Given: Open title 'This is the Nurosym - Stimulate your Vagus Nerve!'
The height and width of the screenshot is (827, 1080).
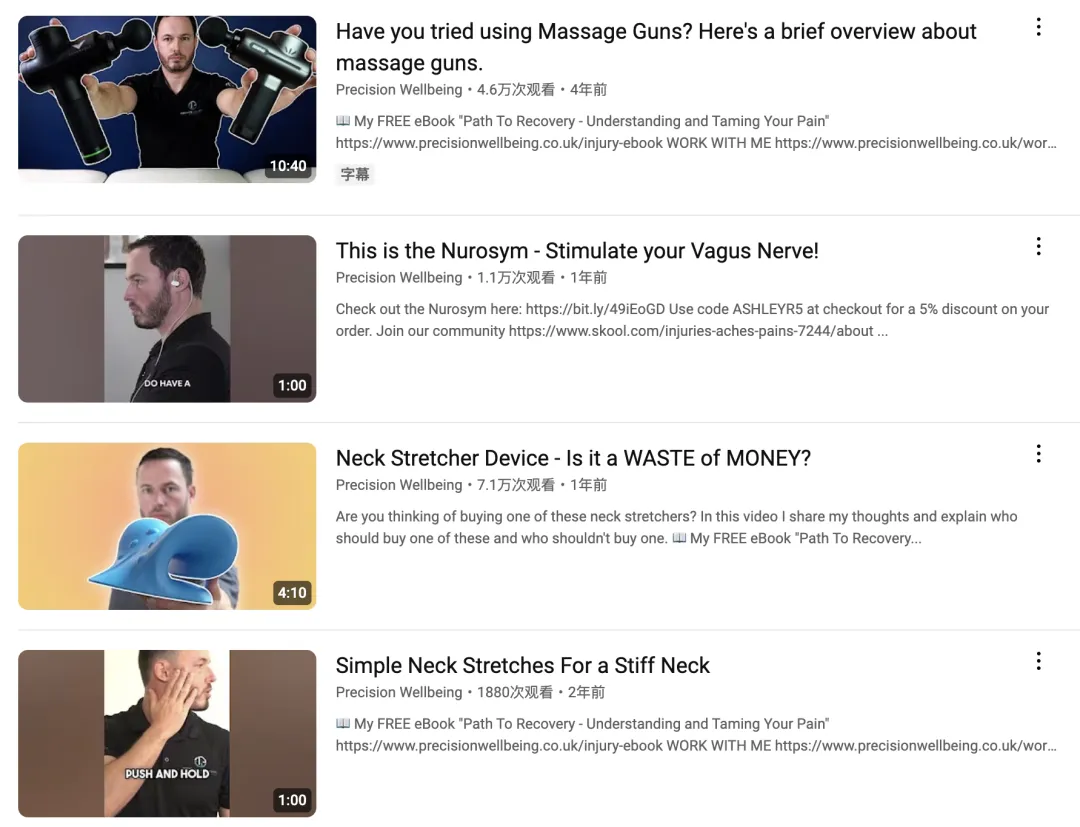Looking at the screenshot, I should 577,251.
